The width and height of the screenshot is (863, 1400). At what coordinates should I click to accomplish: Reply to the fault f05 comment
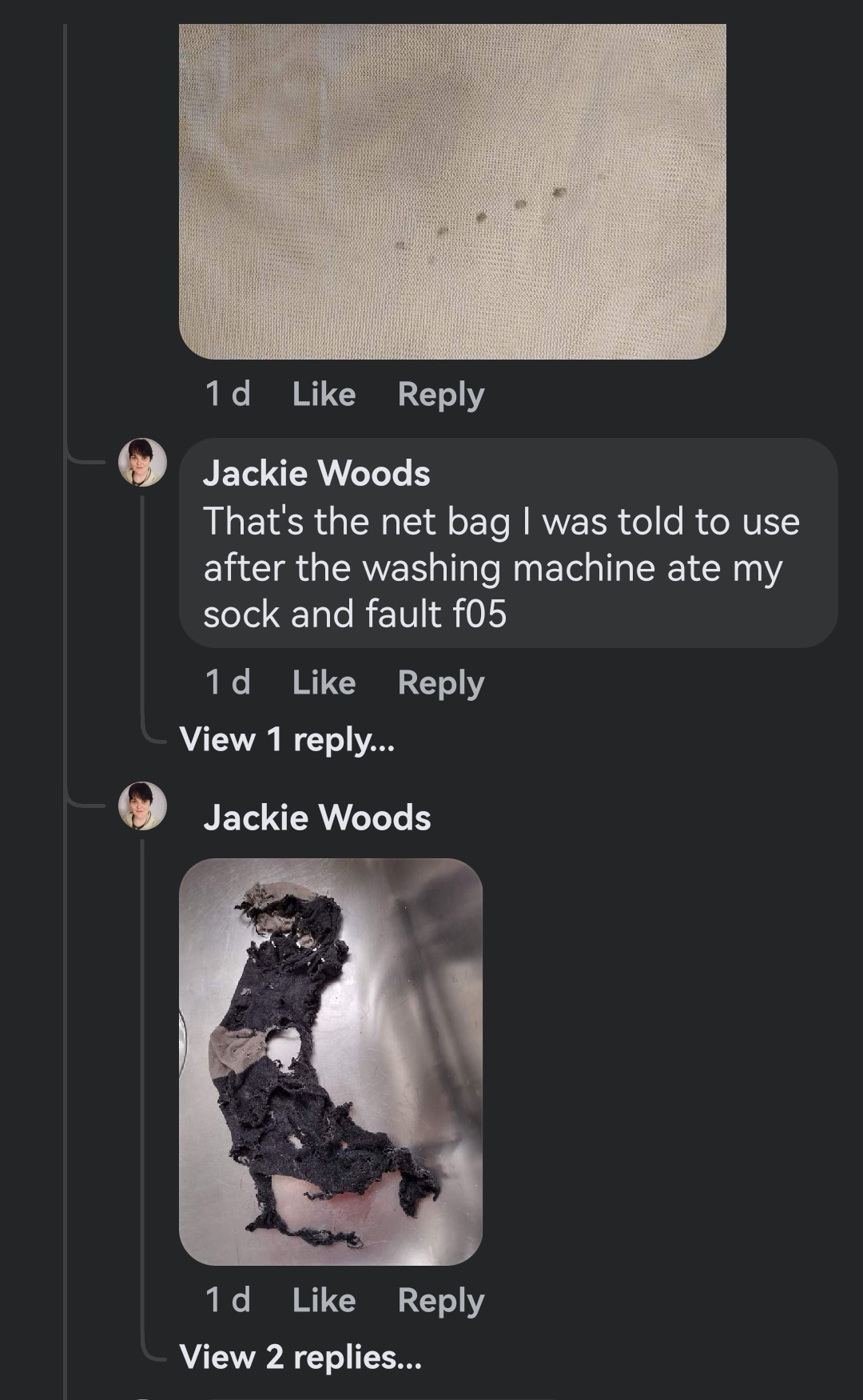[441, 682]
